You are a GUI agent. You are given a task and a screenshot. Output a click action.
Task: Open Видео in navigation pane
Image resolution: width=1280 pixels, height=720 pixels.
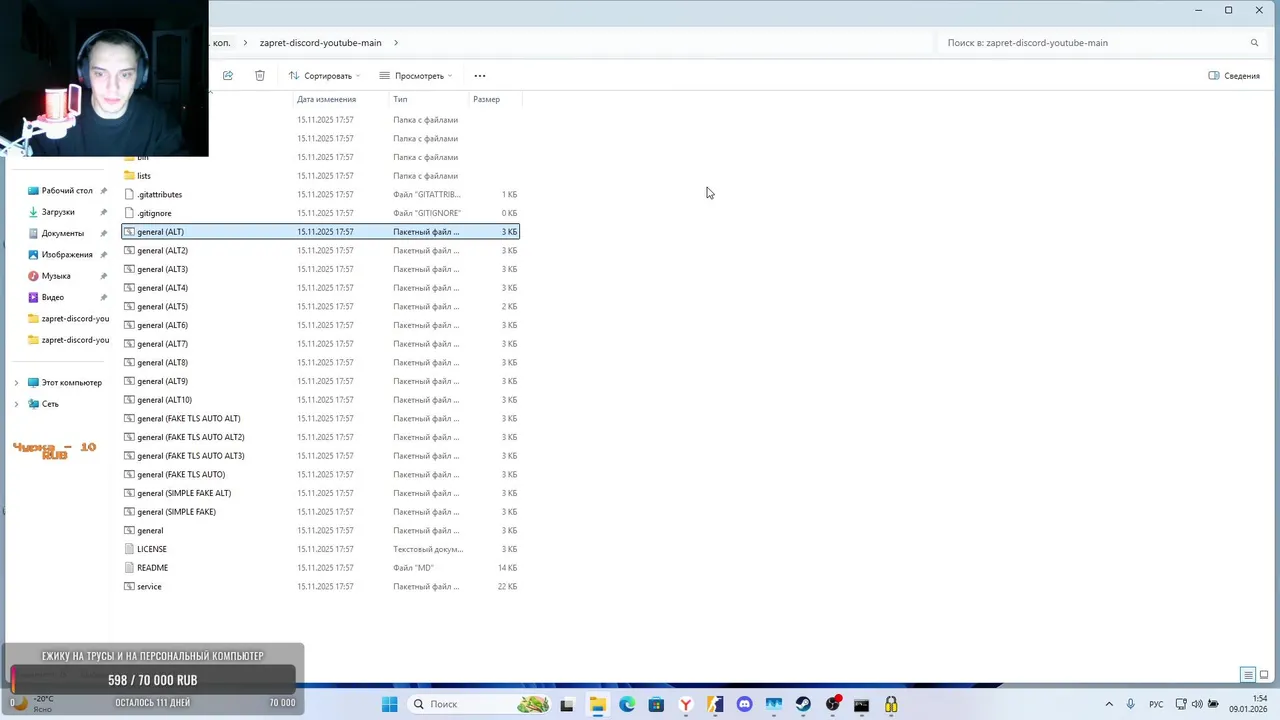point(53,297)
